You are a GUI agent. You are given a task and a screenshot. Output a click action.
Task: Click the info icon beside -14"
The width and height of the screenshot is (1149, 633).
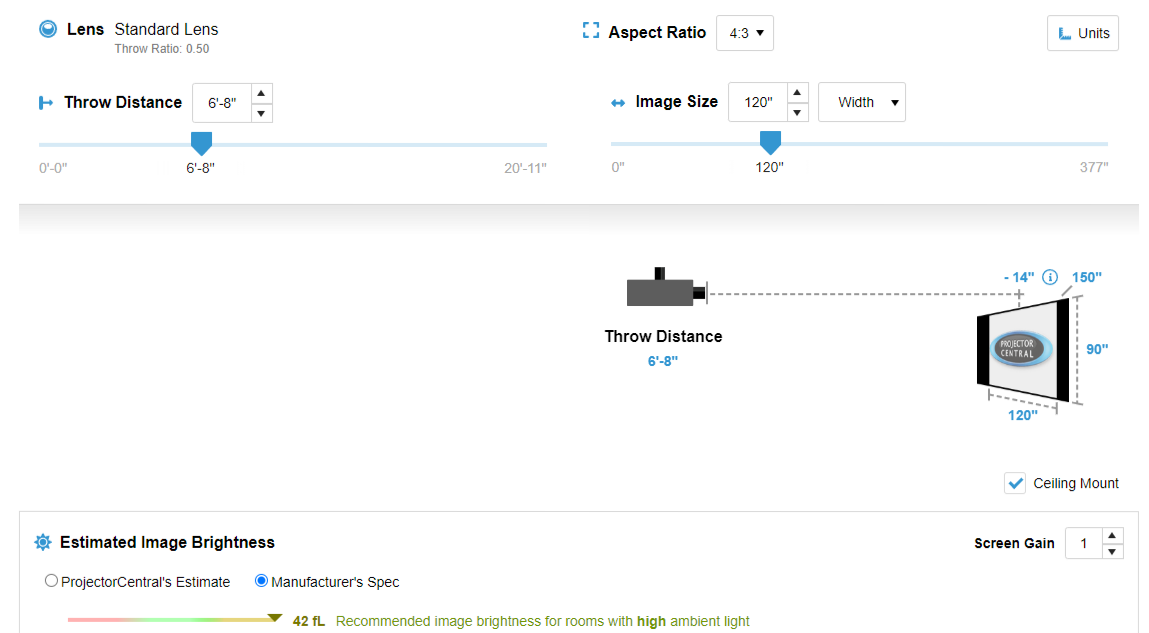1050,277
